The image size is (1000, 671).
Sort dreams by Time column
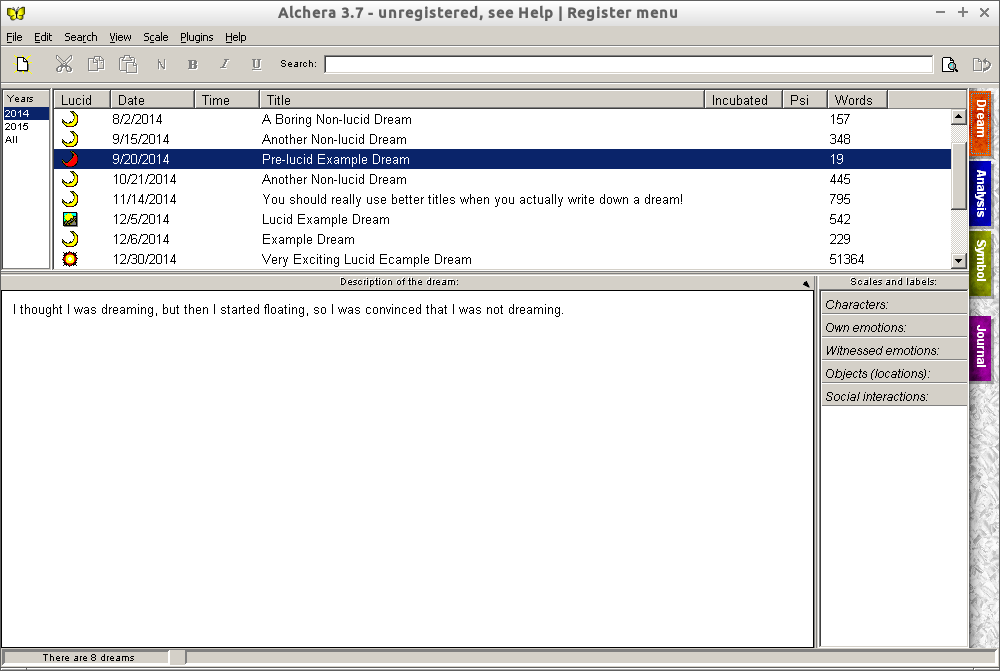point(227,100)
